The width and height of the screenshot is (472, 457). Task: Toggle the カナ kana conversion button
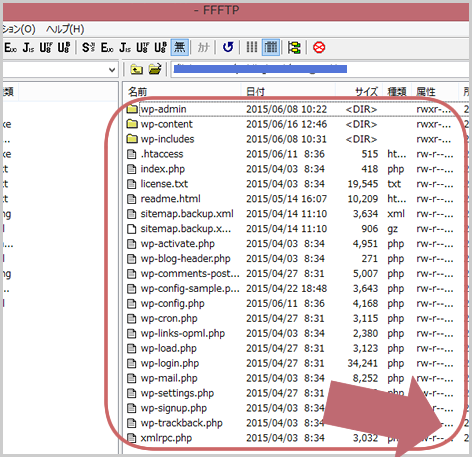pos(203,48)
